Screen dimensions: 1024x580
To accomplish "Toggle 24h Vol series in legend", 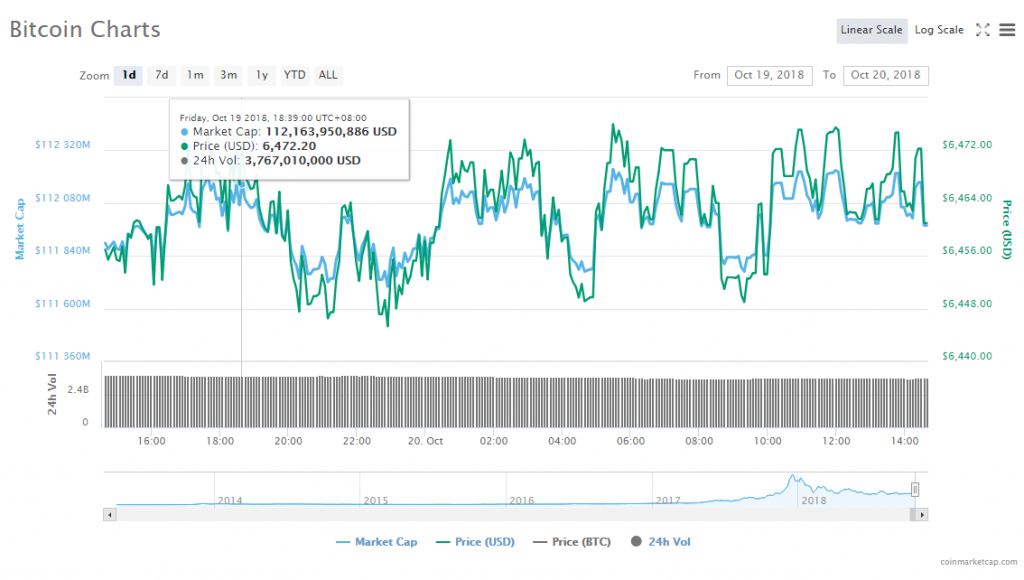I will pos(660,542).
